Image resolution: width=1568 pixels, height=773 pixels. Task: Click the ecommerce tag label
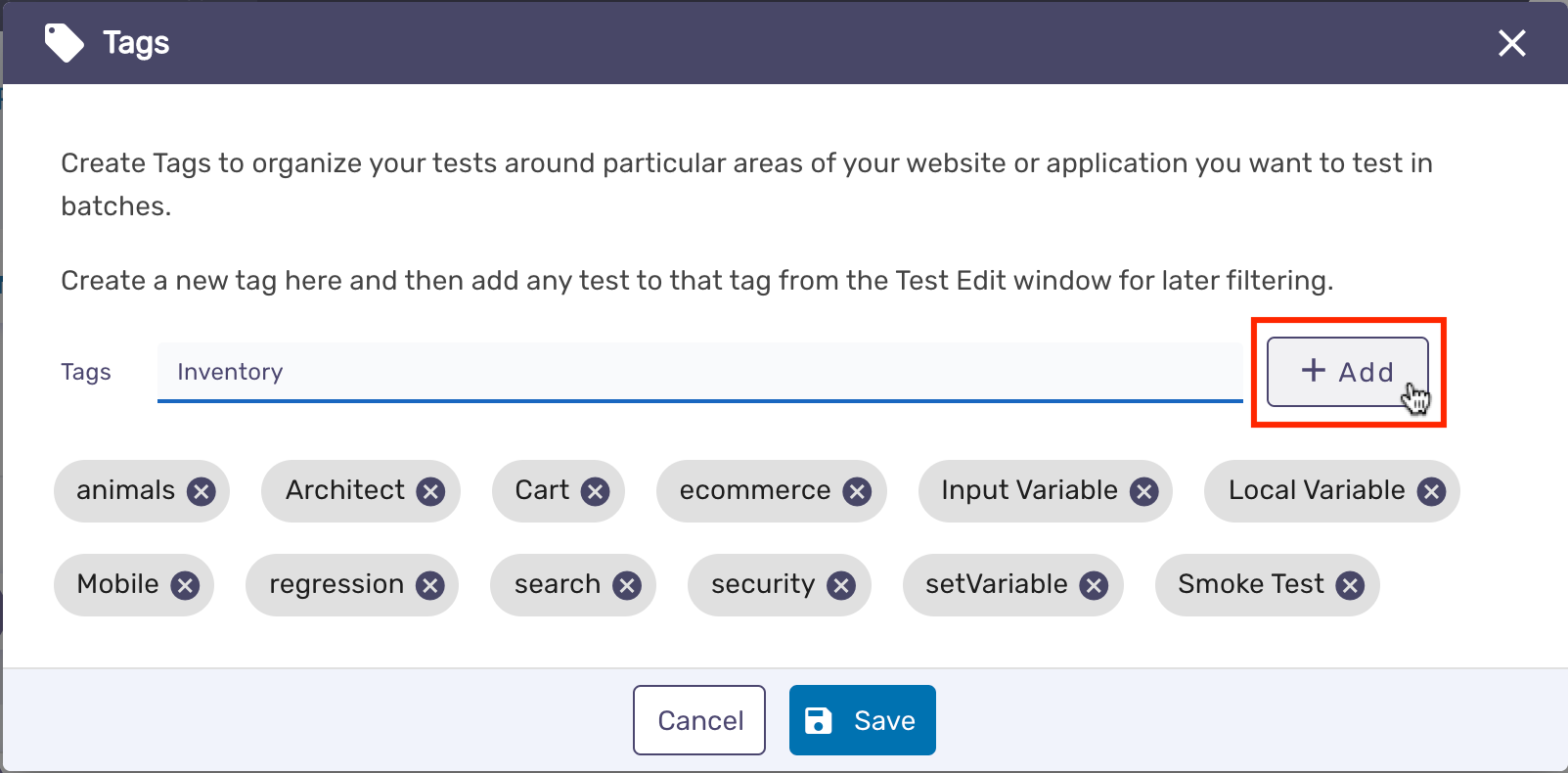tap(755, 490)
